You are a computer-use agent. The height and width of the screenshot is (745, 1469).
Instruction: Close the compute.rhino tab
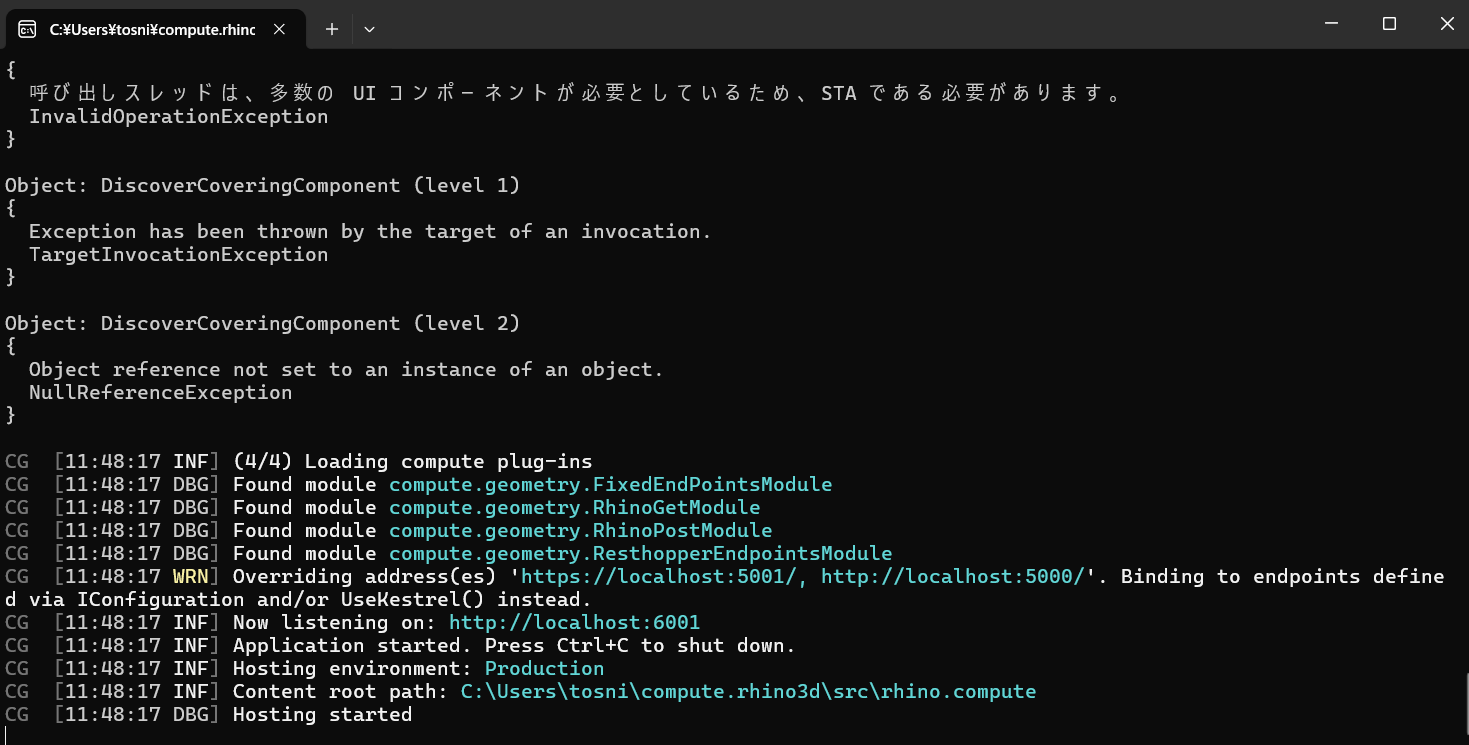(279, 29)
